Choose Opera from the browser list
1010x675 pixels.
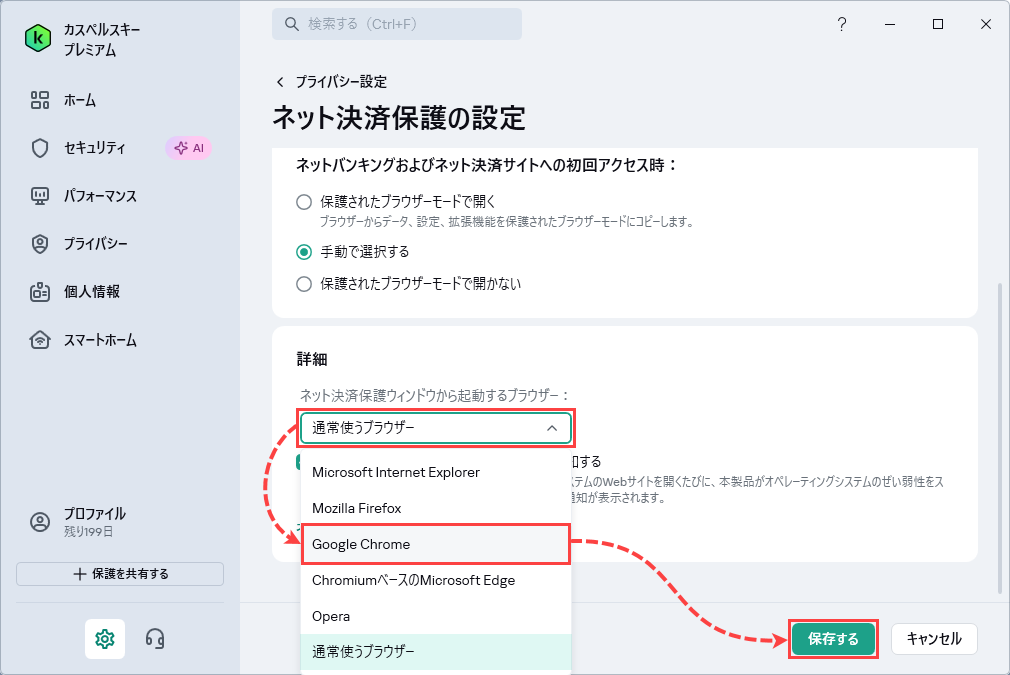[x=436, y=616]
